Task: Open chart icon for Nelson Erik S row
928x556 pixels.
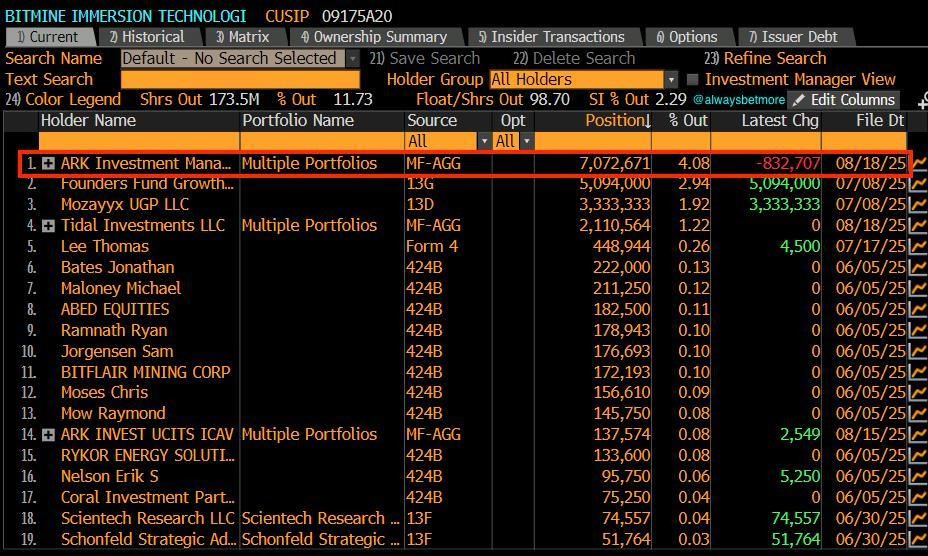Action: (x=919, y=477)
